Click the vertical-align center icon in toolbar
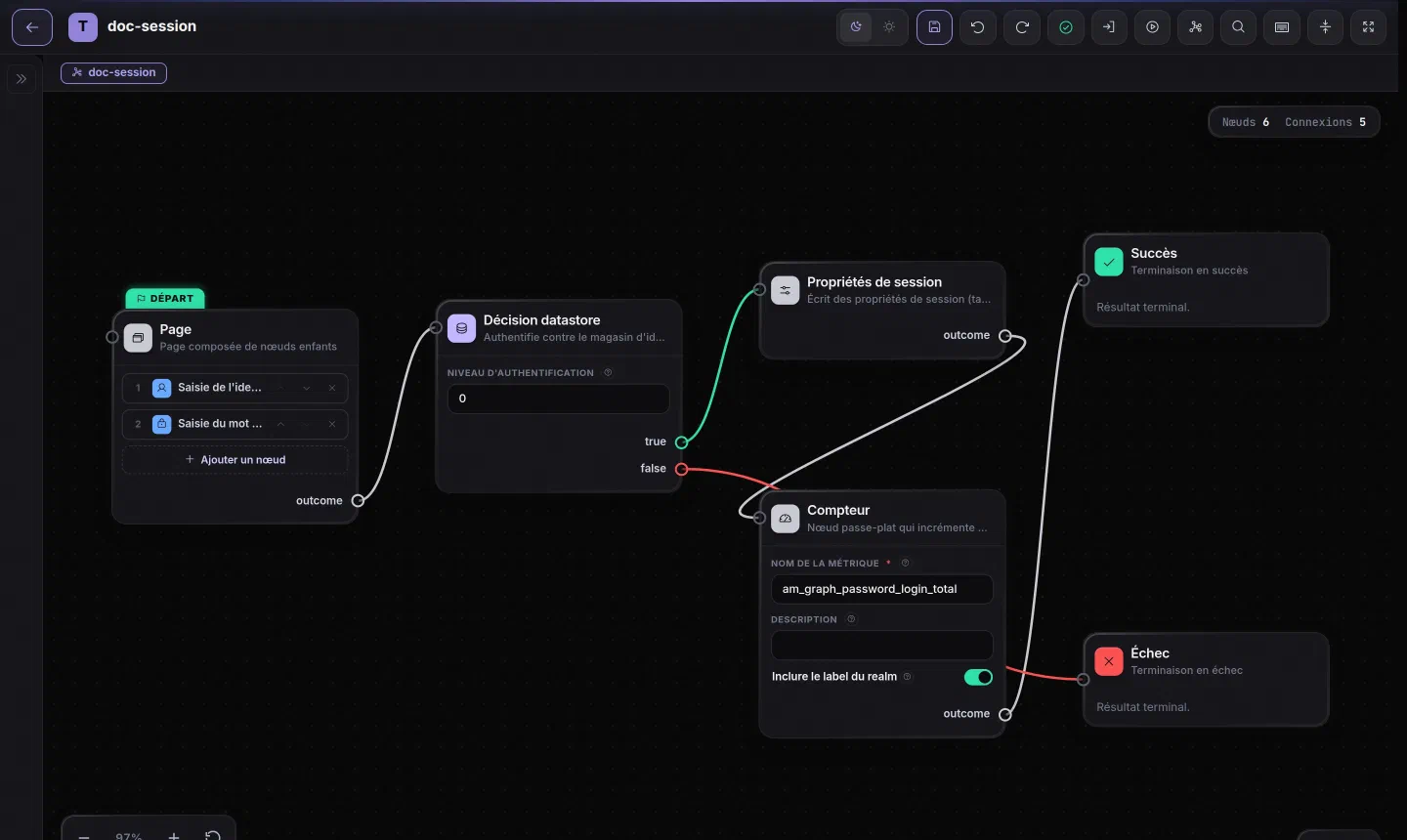This screenshot has height=840, width=1407. click(1325, 27)
